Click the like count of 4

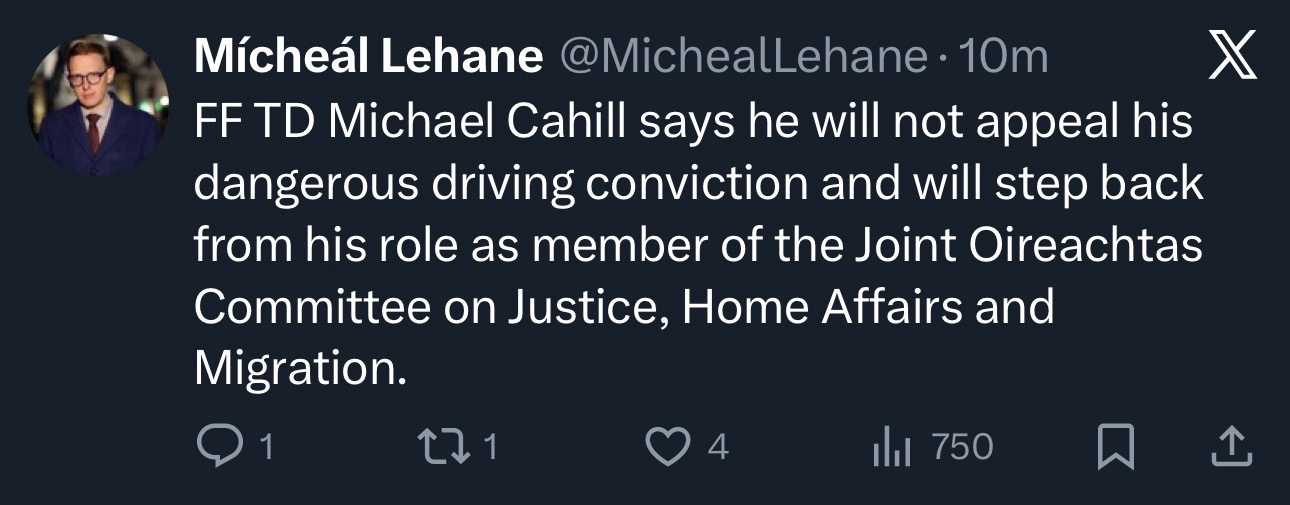point(717,447)
